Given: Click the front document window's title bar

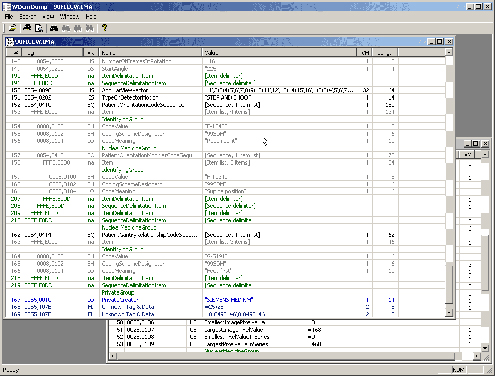Looking at the screenshot, I should click(229, 42).
